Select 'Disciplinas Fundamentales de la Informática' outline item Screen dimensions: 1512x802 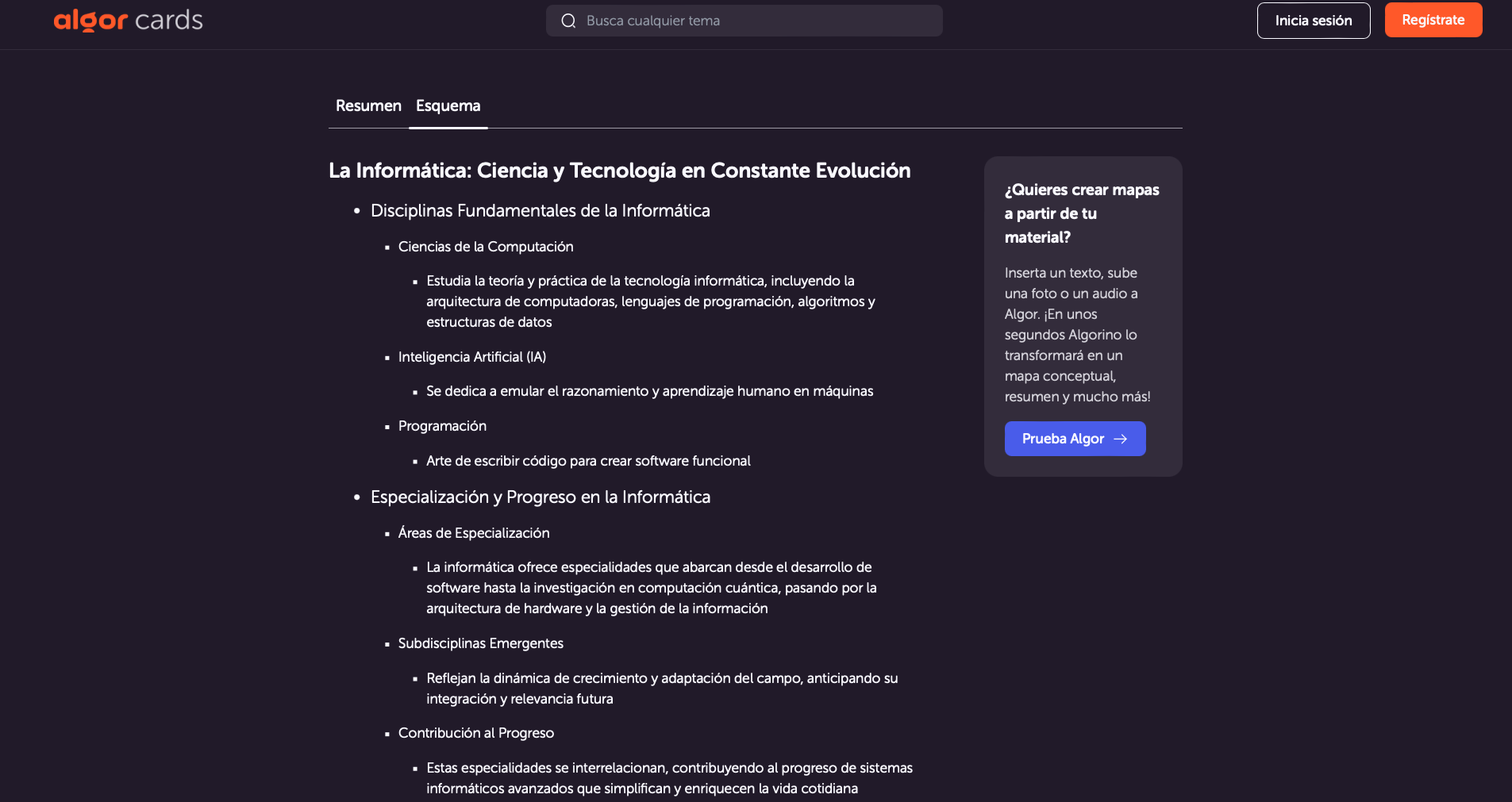[x=540, y=211]
